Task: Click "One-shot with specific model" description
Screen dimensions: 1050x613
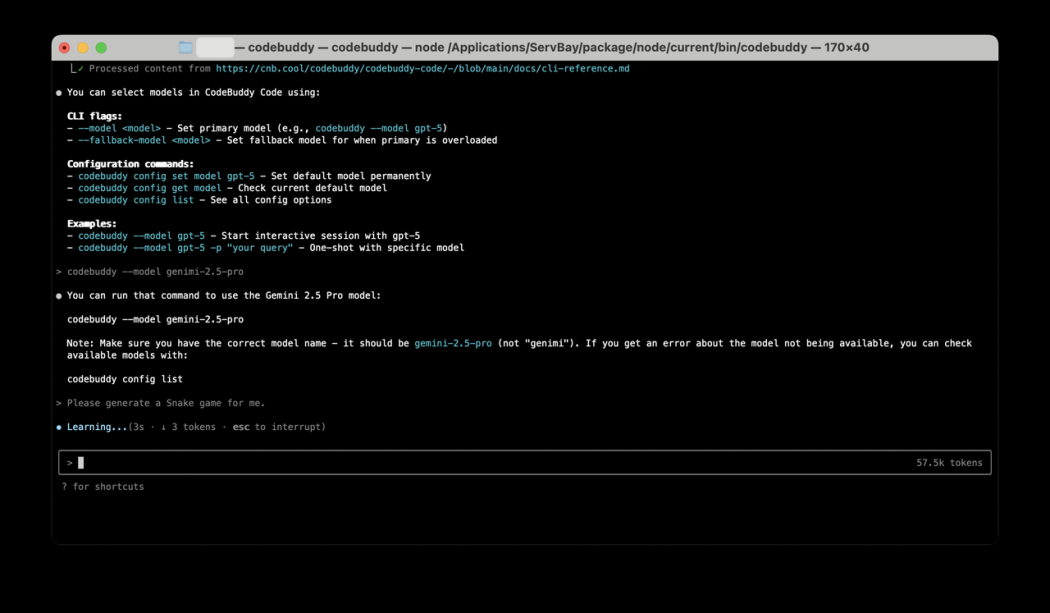Action: (x=386, y=247)
